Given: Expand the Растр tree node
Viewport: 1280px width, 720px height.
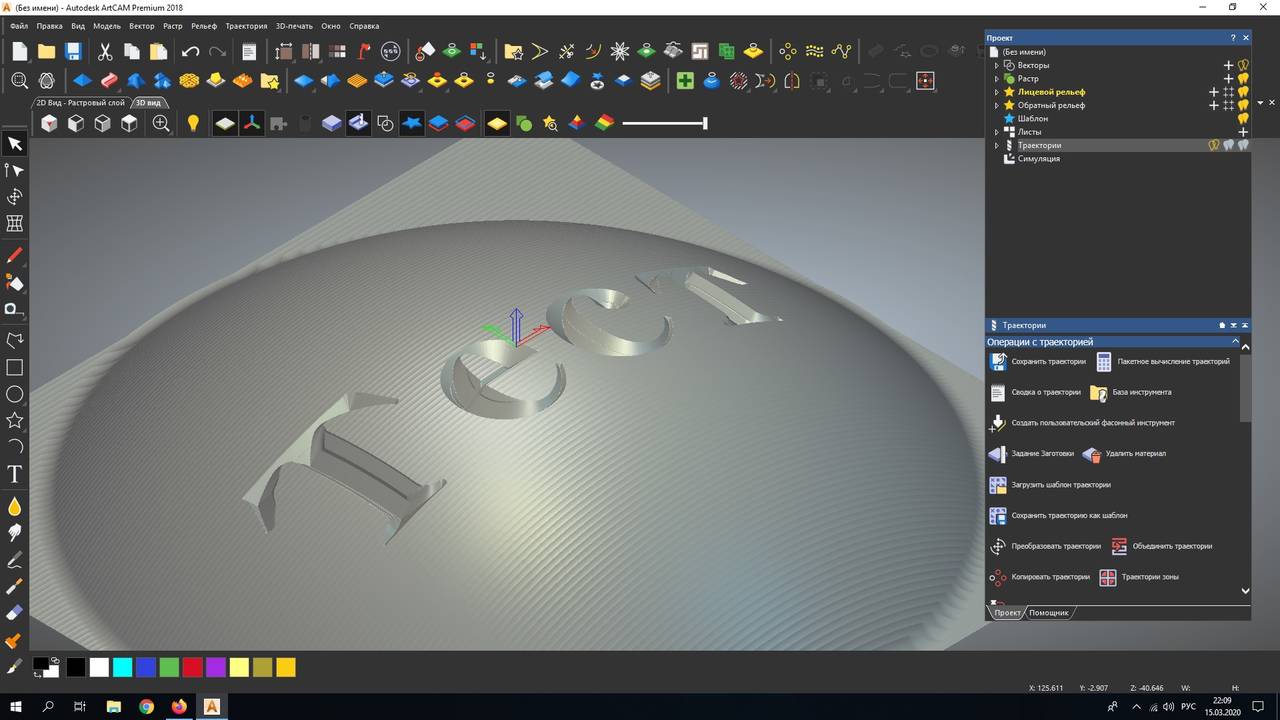Looking at the screenshot, I should (x=996, y=78).
